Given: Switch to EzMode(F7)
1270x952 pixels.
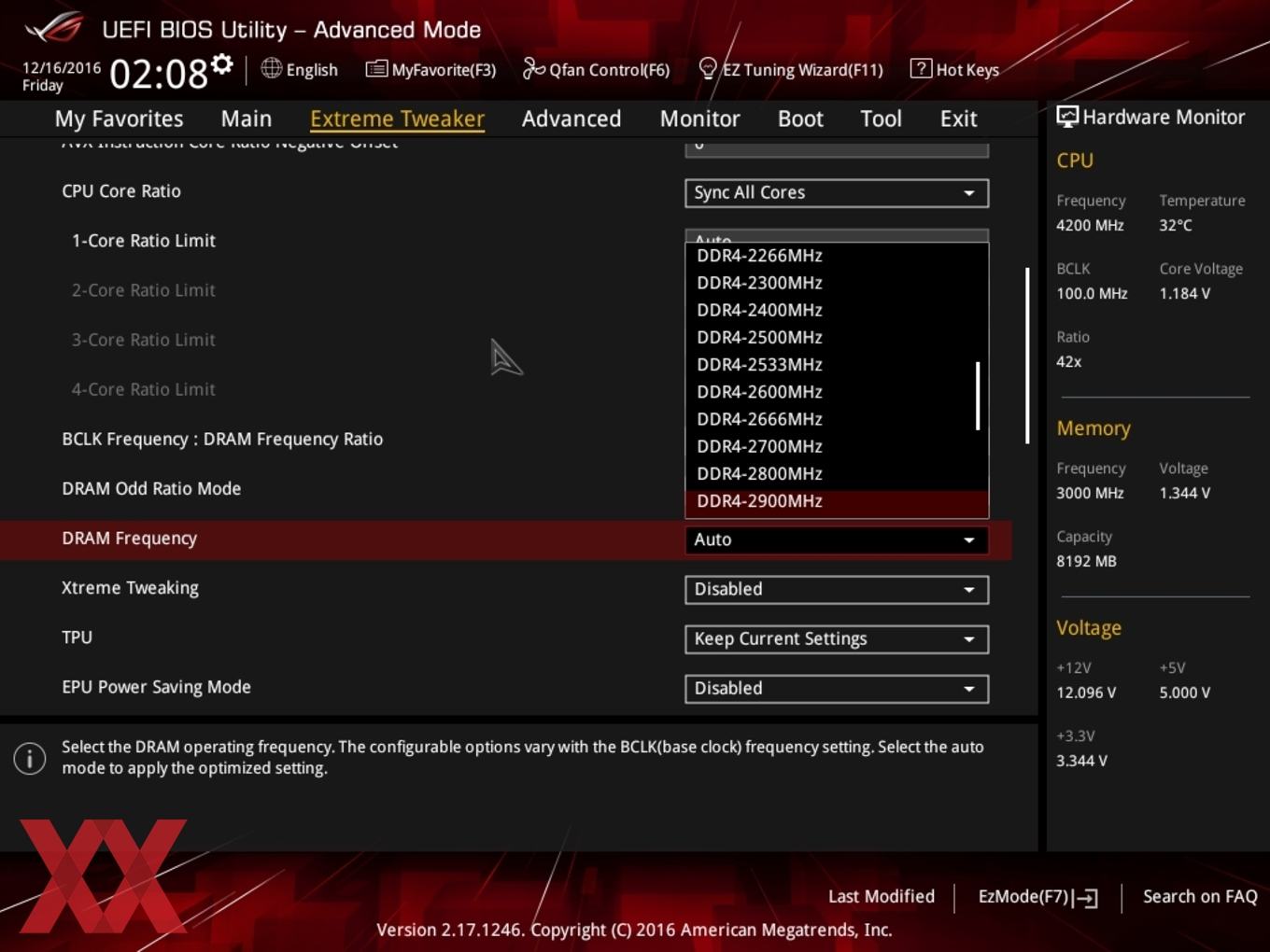Looking at the screenshot, I should [x=1037, y=897].
